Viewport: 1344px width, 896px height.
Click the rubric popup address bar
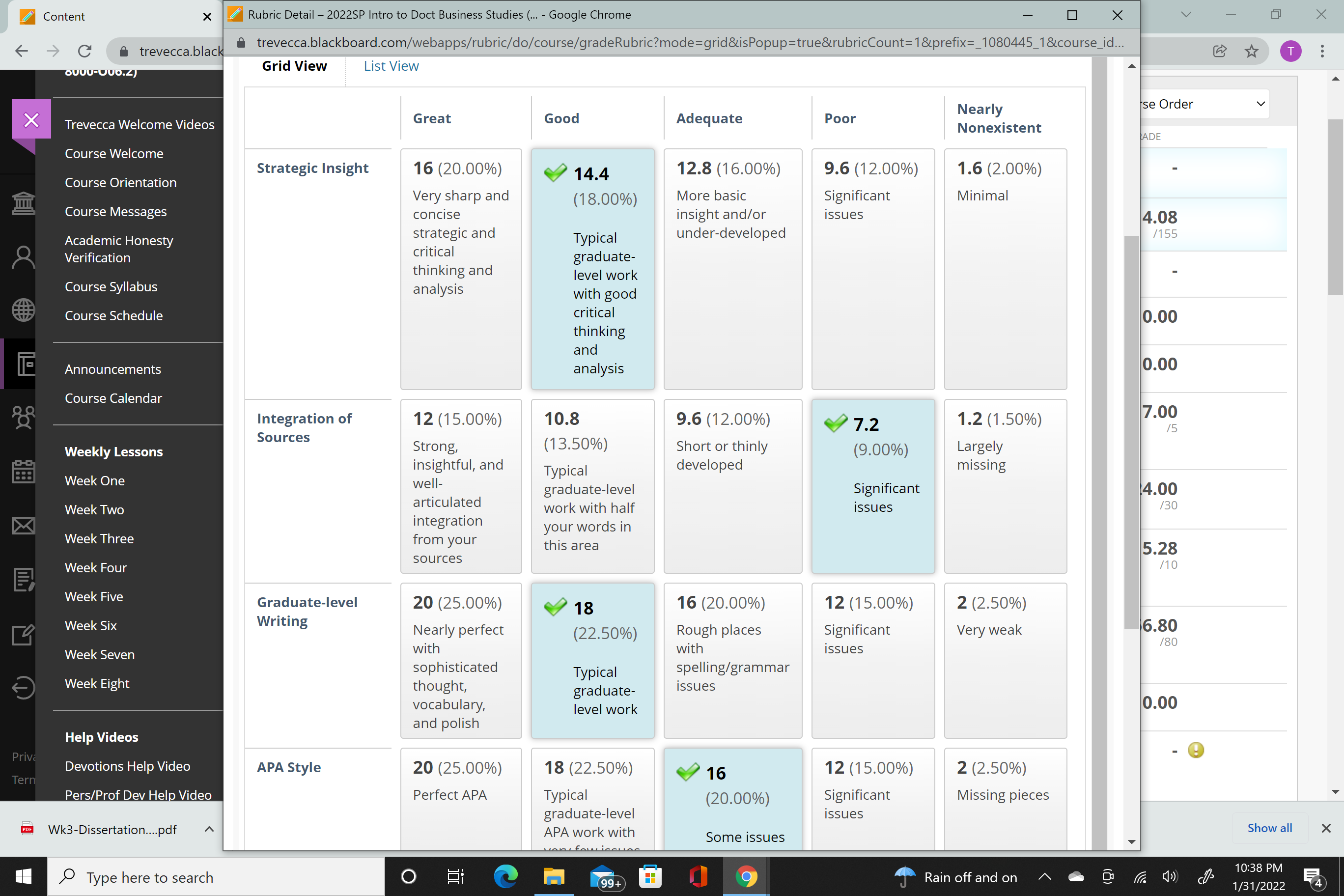tap(690, 43)
